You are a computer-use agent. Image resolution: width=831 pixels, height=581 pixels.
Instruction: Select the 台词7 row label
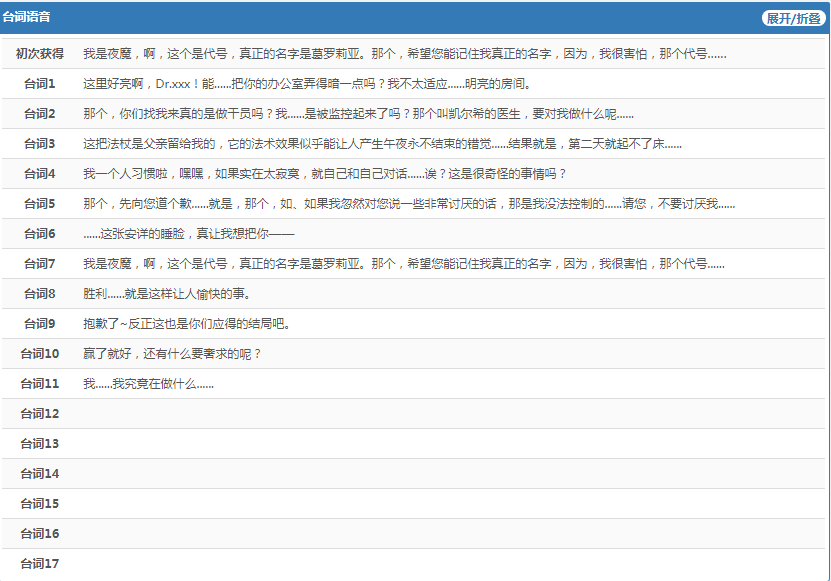point(40,263)
